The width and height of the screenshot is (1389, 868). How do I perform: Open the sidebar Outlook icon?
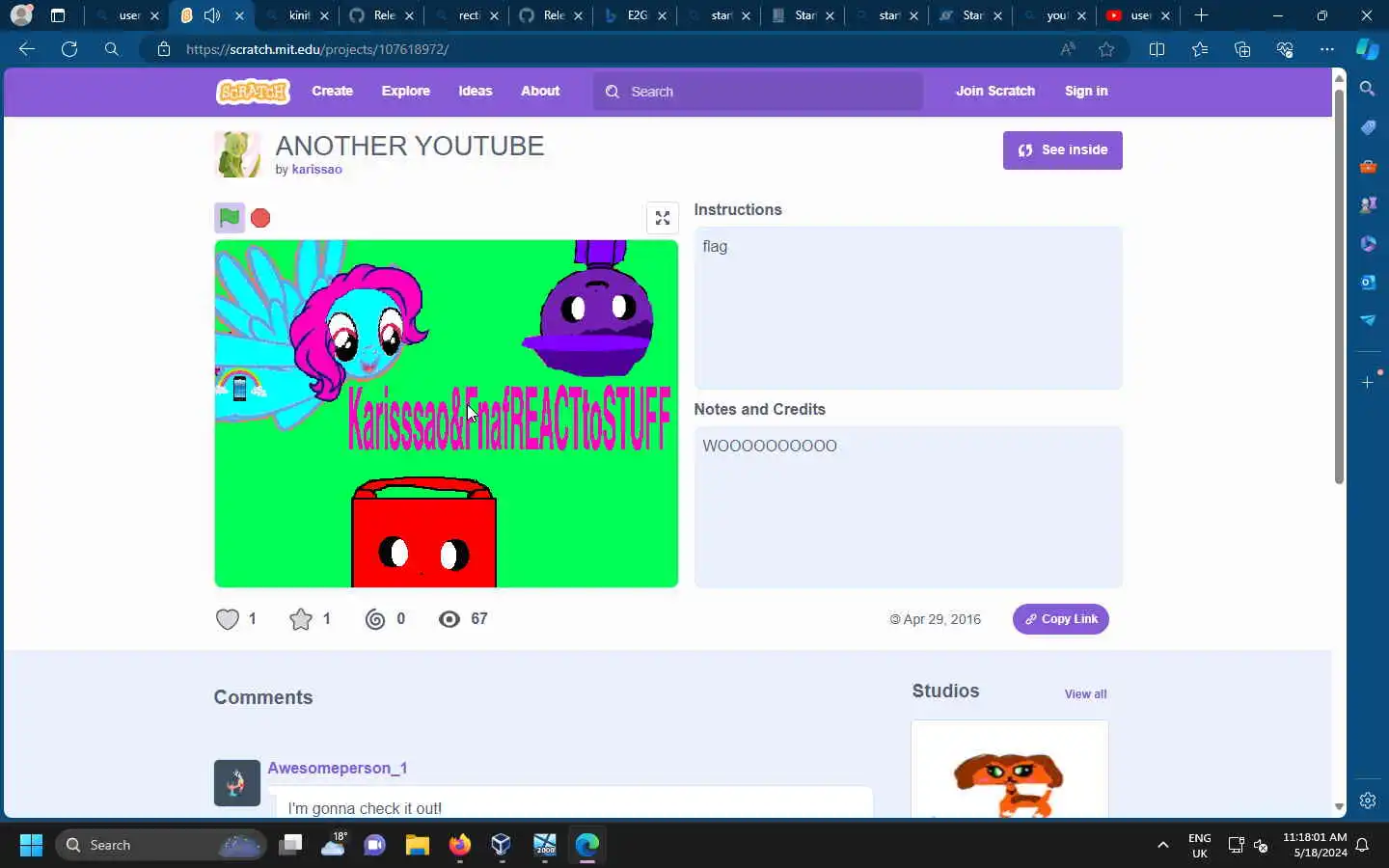tap(1368, 282)
